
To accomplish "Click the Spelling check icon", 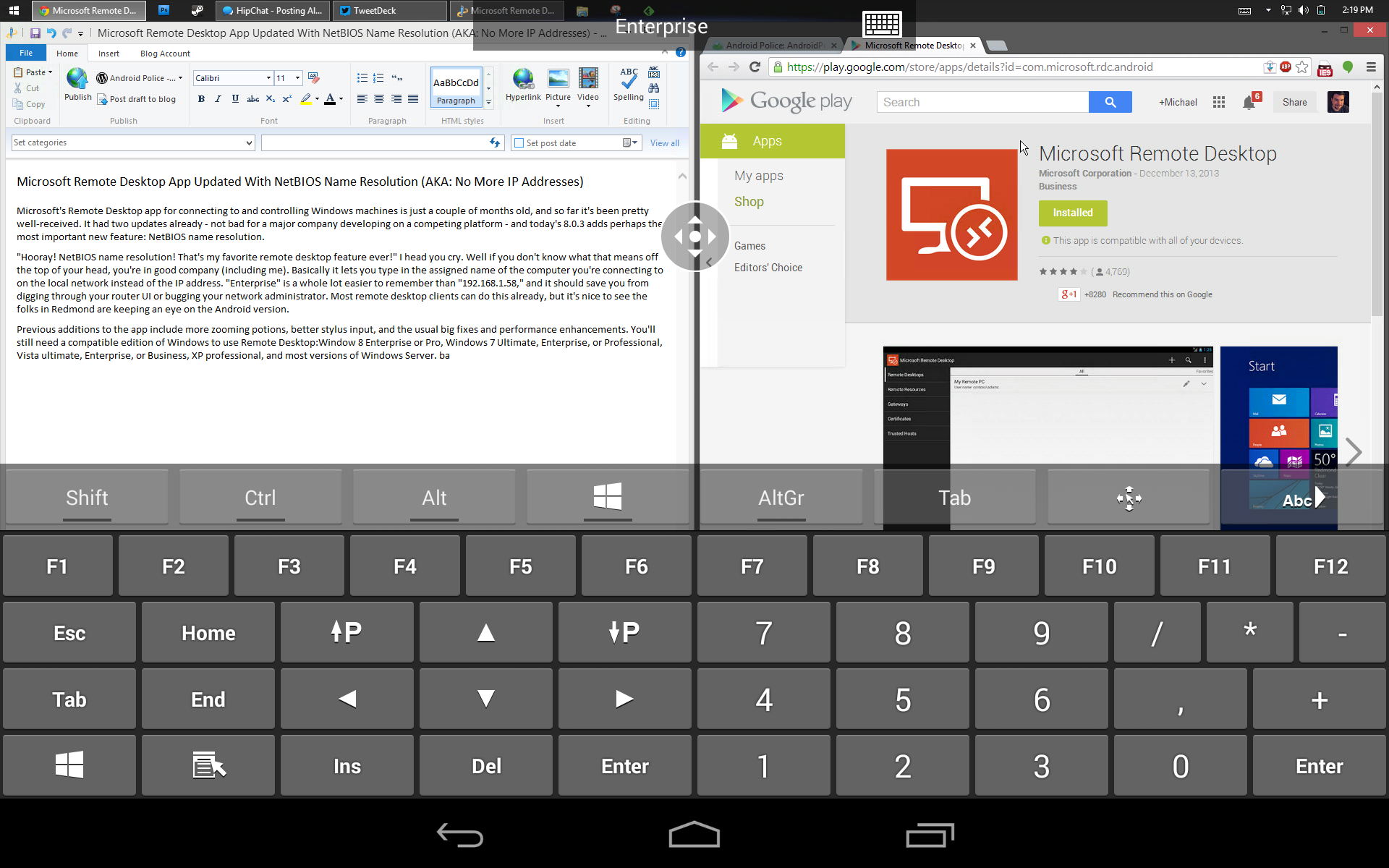I will [628, 80].
